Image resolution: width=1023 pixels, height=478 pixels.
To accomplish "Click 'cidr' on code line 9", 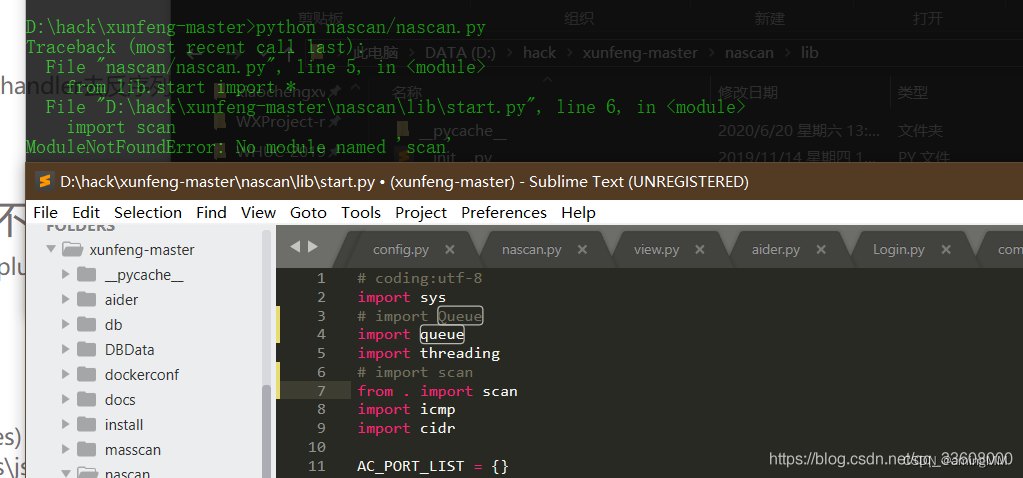I will [x=438, y=428].
